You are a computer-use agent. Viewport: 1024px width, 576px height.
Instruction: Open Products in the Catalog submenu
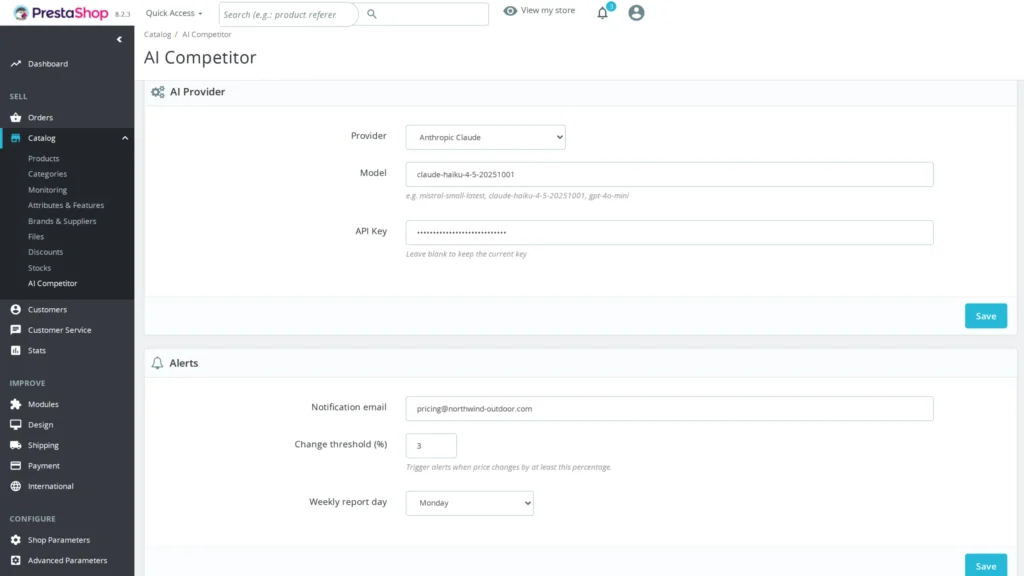44,159
